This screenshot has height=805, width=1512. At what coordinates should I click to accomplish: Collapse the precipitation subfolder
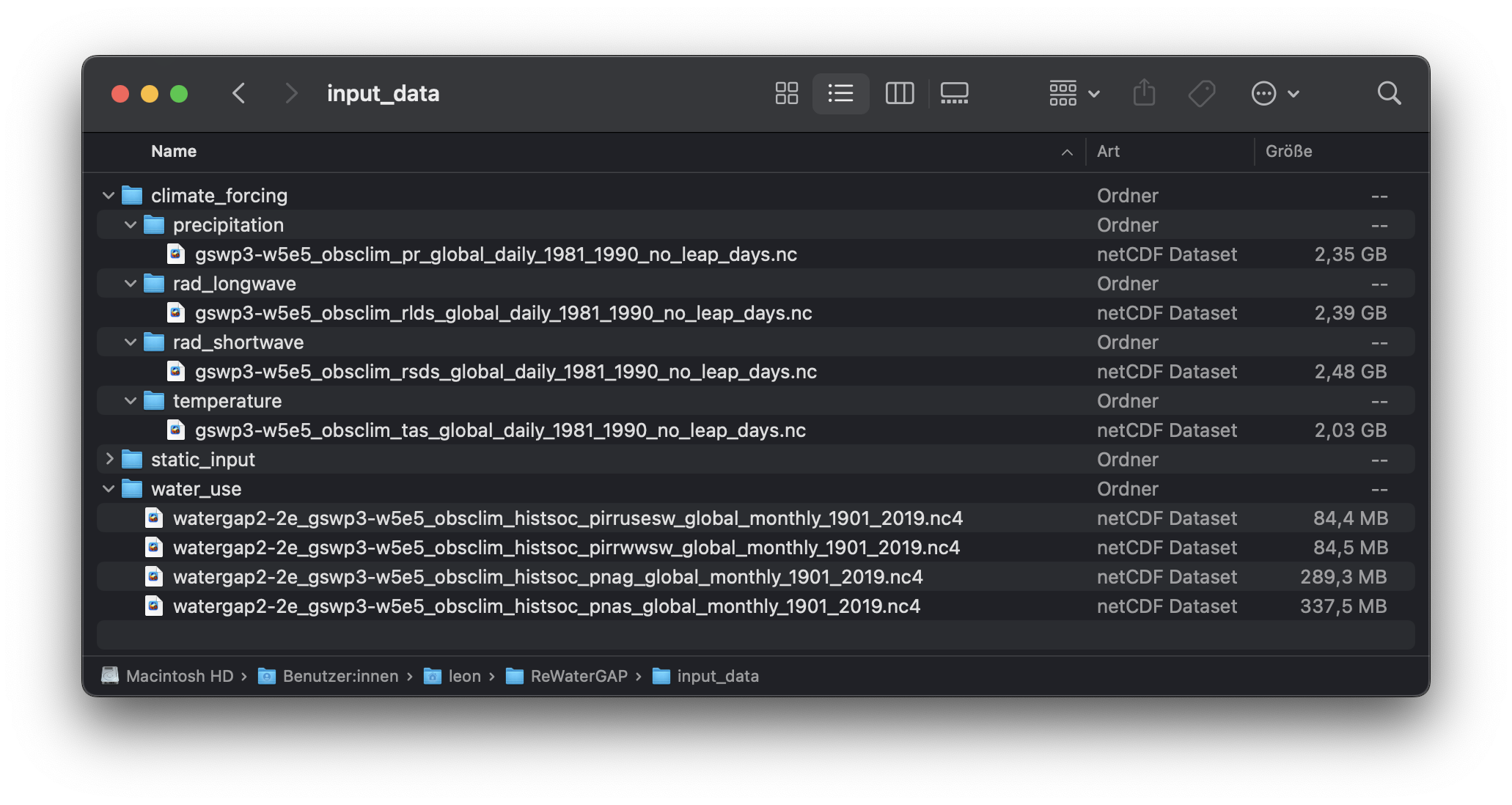pos(131,225)
